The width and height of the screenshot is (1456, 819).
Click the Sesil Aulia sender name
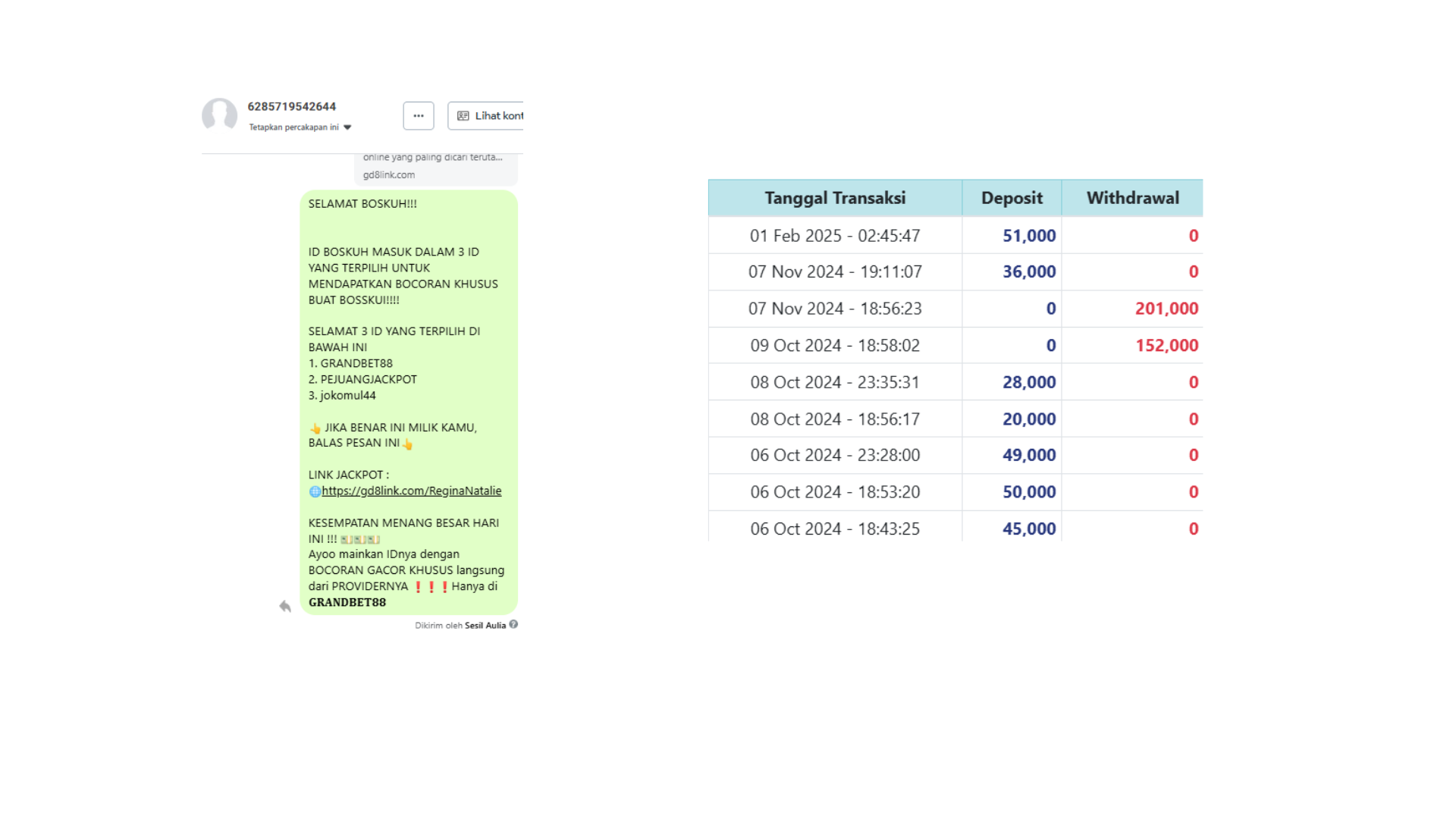tap(485, 626)
